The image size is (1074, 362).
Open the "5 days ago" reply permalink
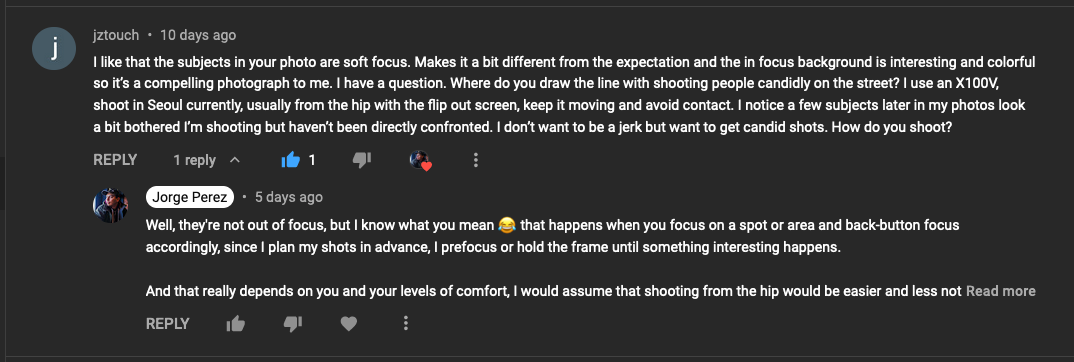coord(288,198)
